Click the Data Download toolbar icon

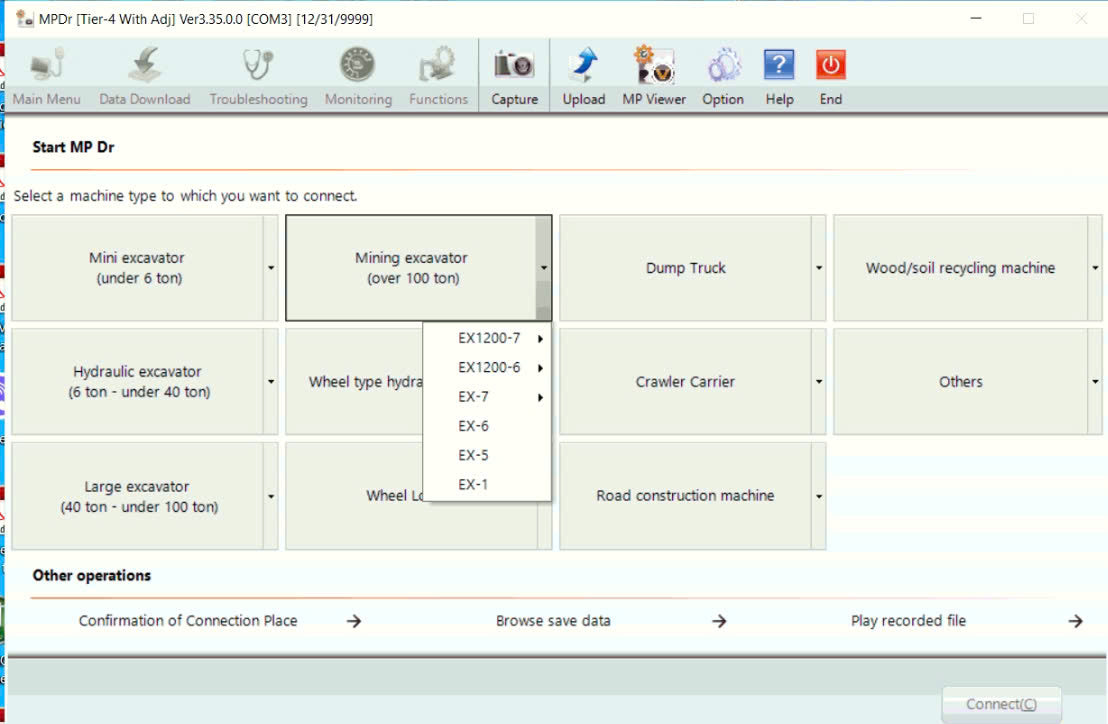tap(145, 66)
